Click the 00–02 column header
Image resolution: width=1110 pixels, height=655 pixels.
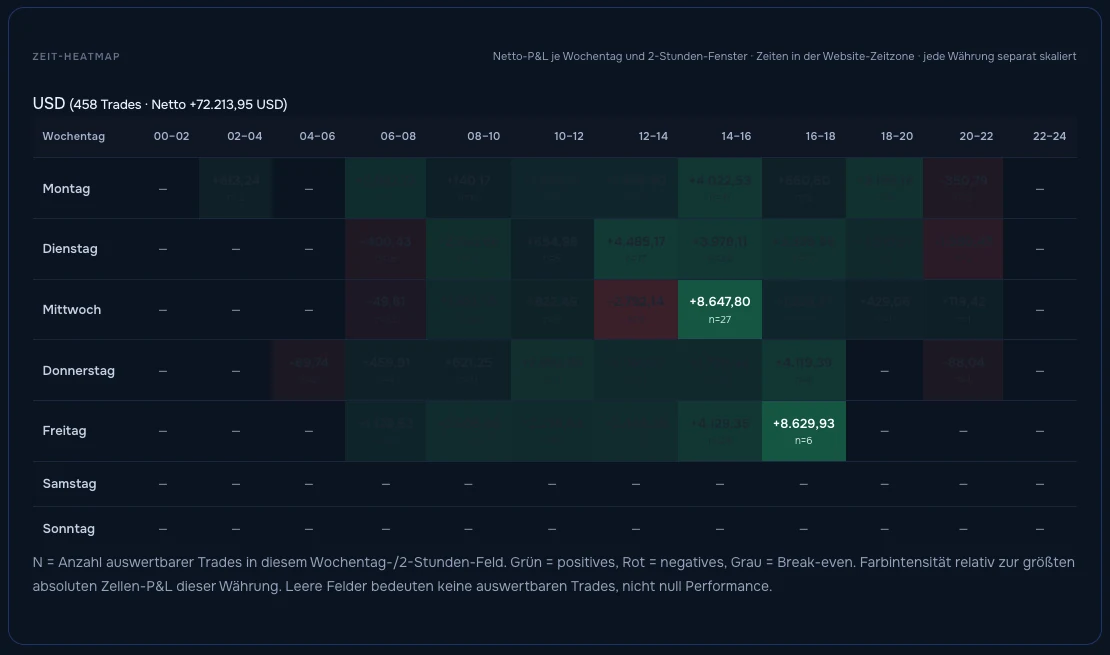[171, 136]
